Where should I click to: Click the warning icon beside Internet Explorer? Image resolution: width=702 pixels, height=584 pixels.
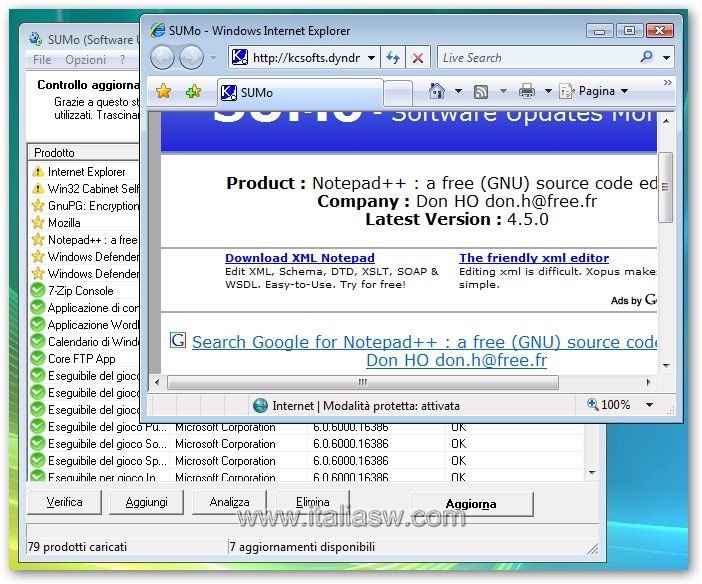(x=38, y=172)
